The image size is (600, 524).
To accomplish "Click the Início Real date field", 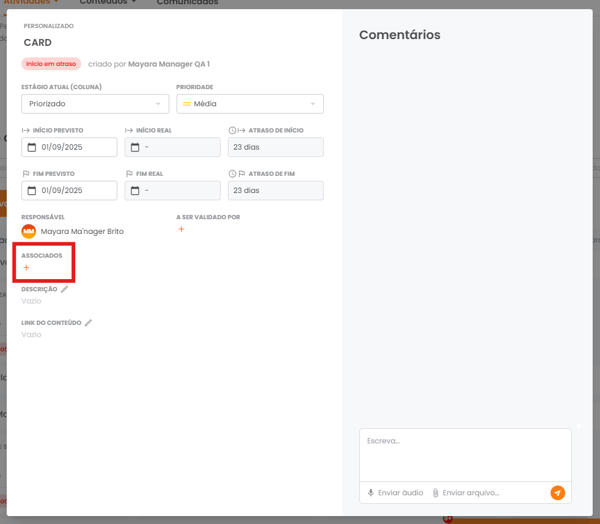I will tap(173, 148).
